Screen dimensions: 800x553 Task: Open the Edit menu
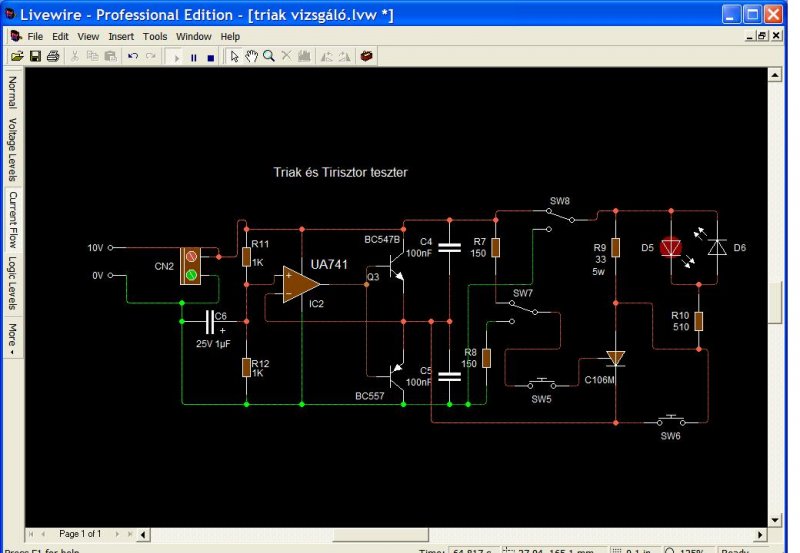[60, 37]
